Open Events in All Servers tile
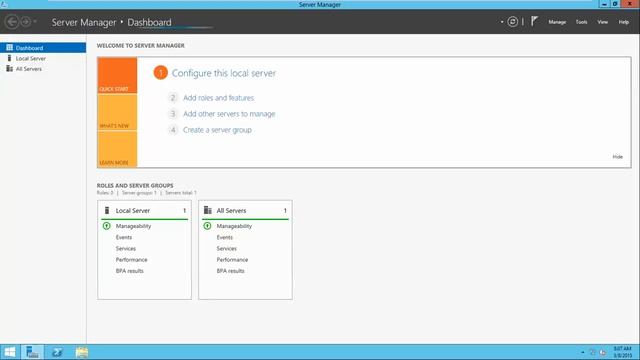Screen dimensions: 640x360 click(224, 237)
